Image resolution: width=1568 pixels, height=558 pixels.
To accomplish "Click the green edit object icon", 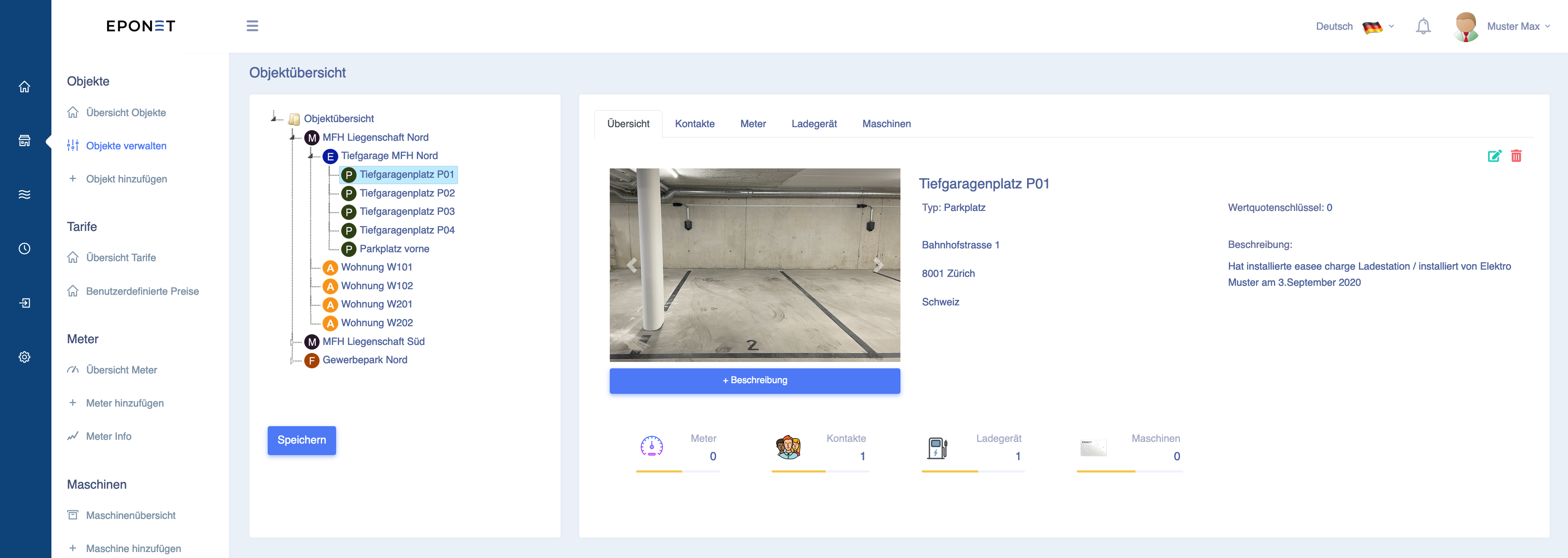I will (x=1494, y=156).
